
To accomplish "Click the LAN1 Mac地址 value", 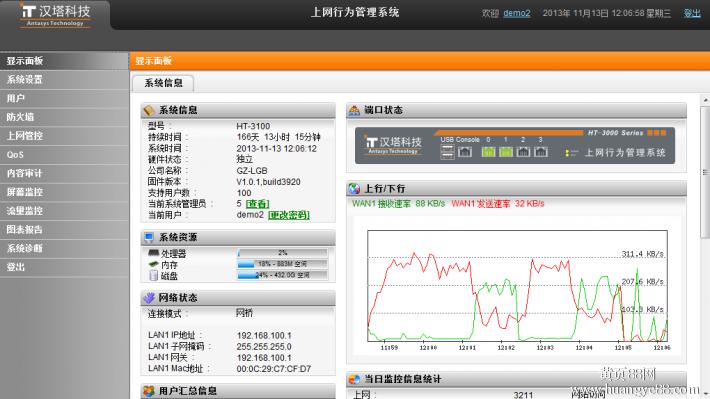I will pyautogui.click(x=273, y=369).
